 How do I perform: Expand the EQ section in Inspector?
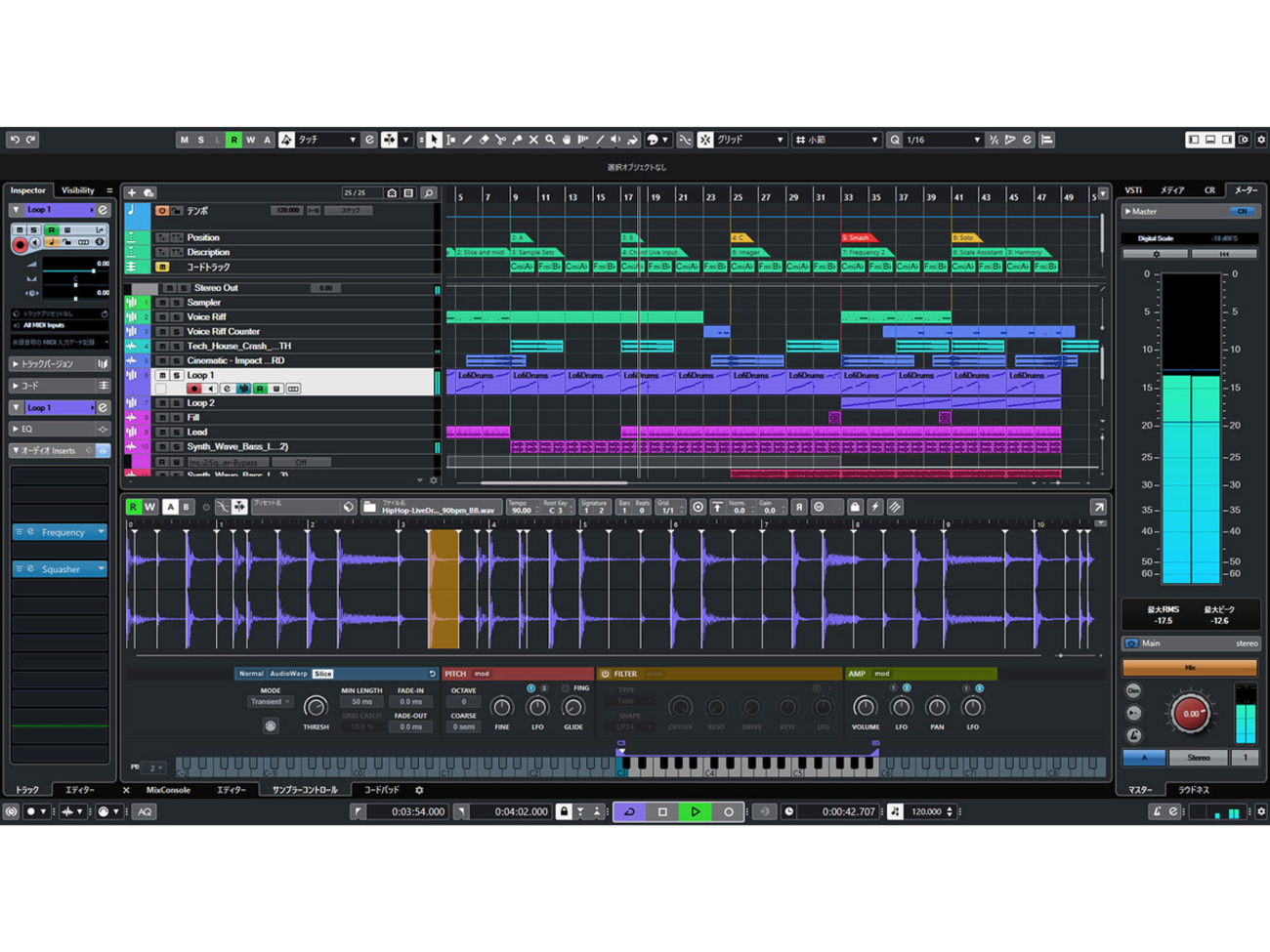(x=59, y=429)
